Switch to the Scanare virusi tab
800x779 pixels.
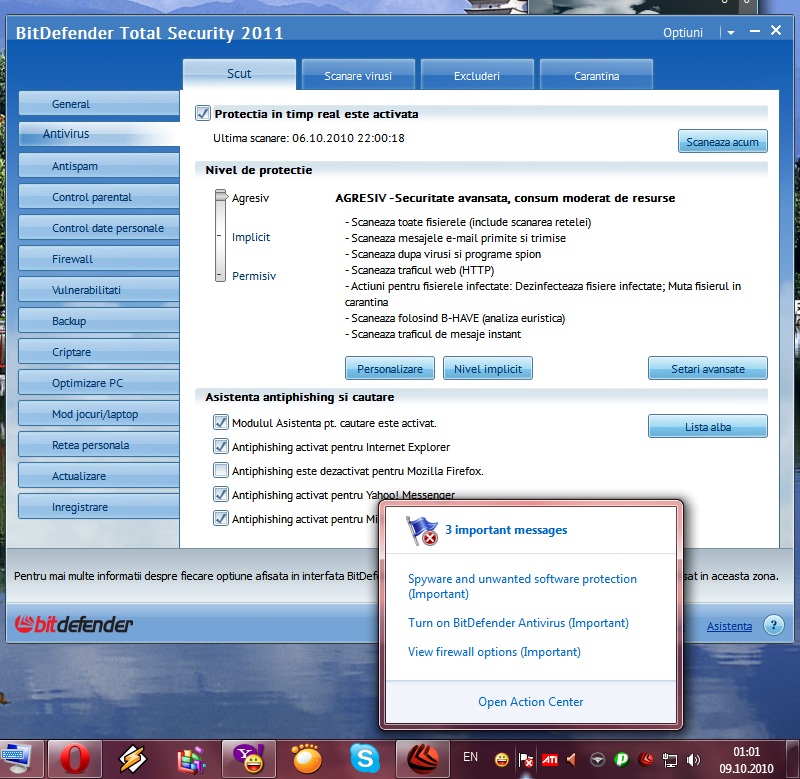tap(358, 76)
